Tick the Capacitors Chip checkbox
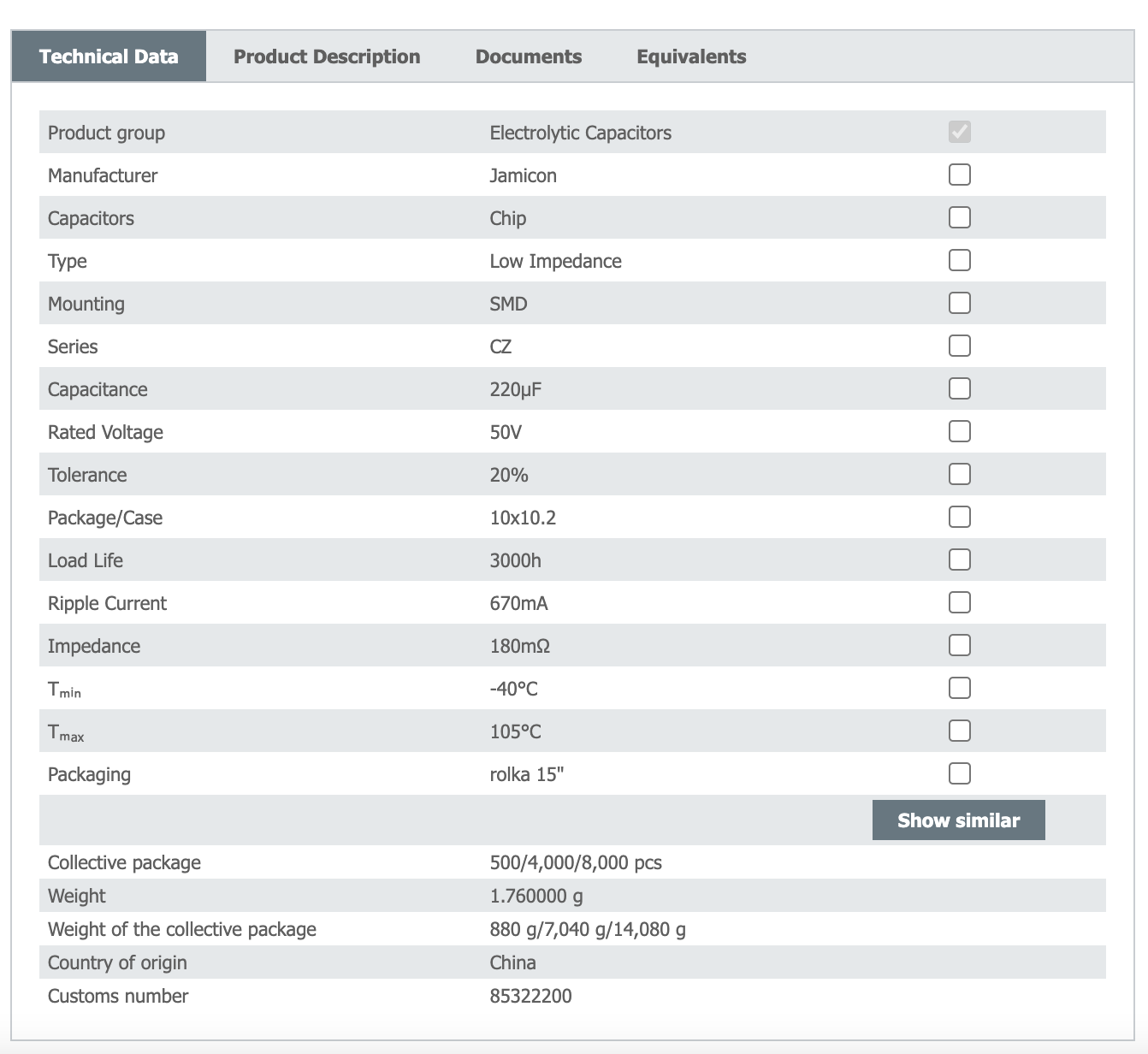 coord(960,217)
